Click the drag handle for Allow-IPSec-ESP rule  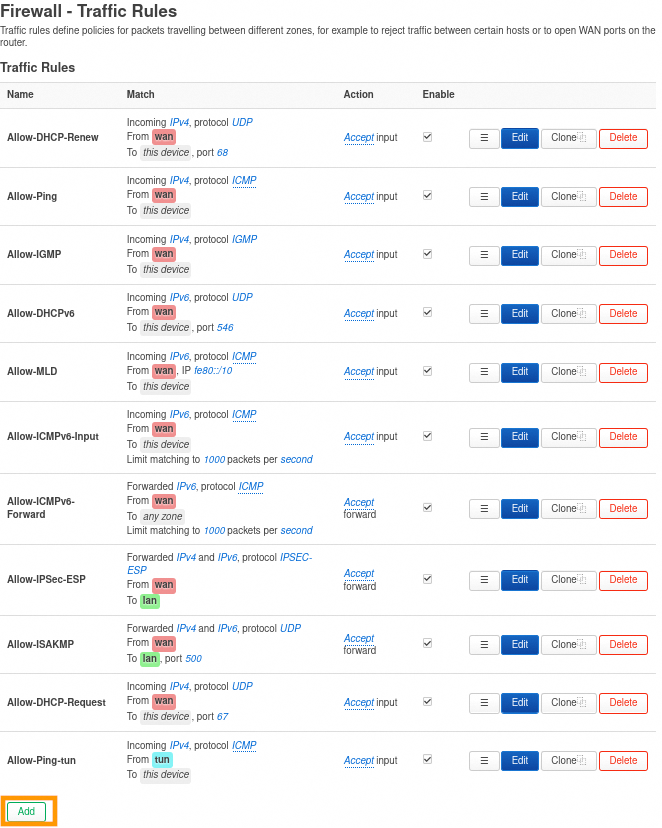(x=484, y=580)
